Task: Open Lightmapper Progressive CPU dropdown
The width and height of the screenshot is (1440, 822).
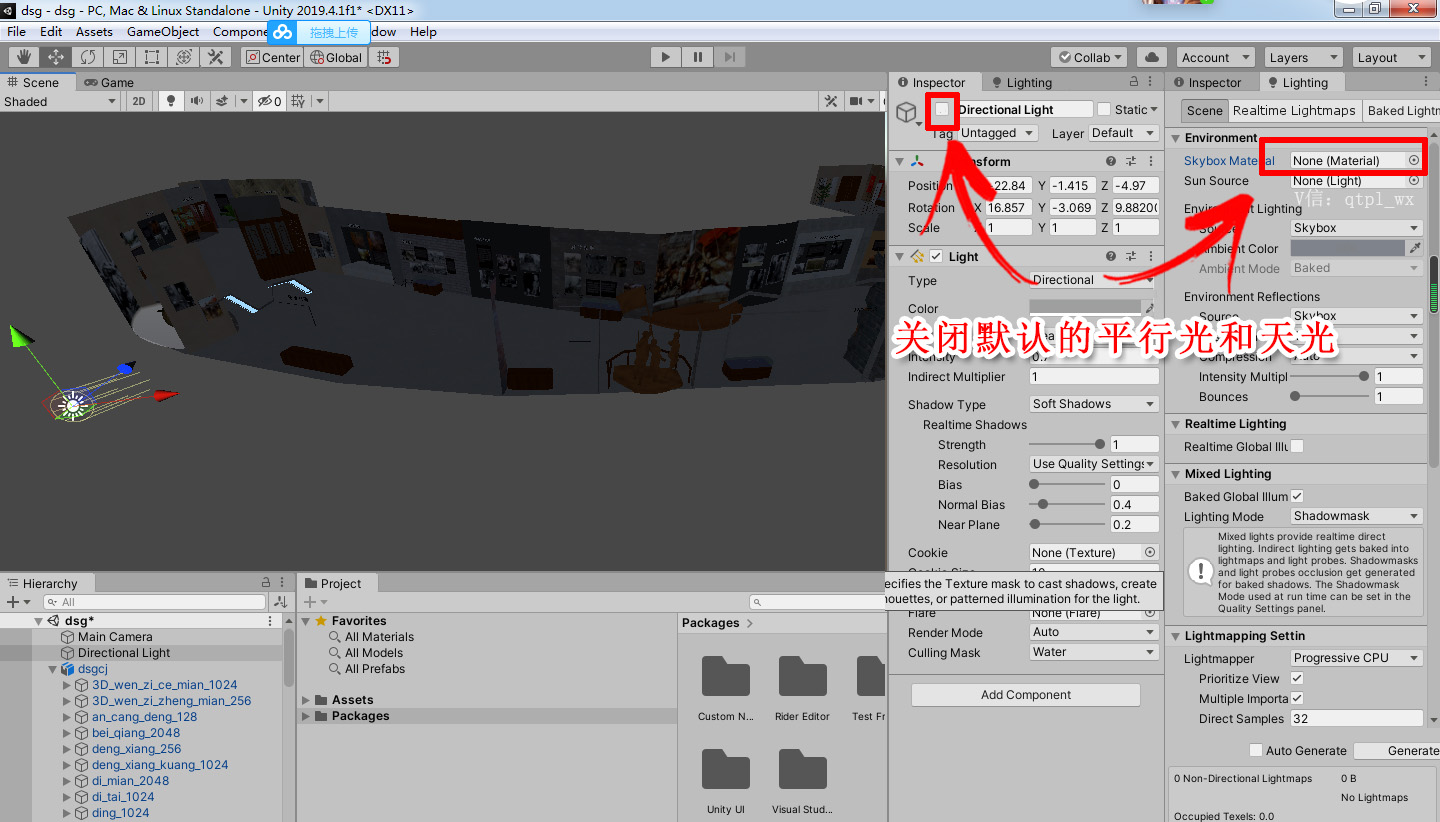Action: pos(1356,658)
